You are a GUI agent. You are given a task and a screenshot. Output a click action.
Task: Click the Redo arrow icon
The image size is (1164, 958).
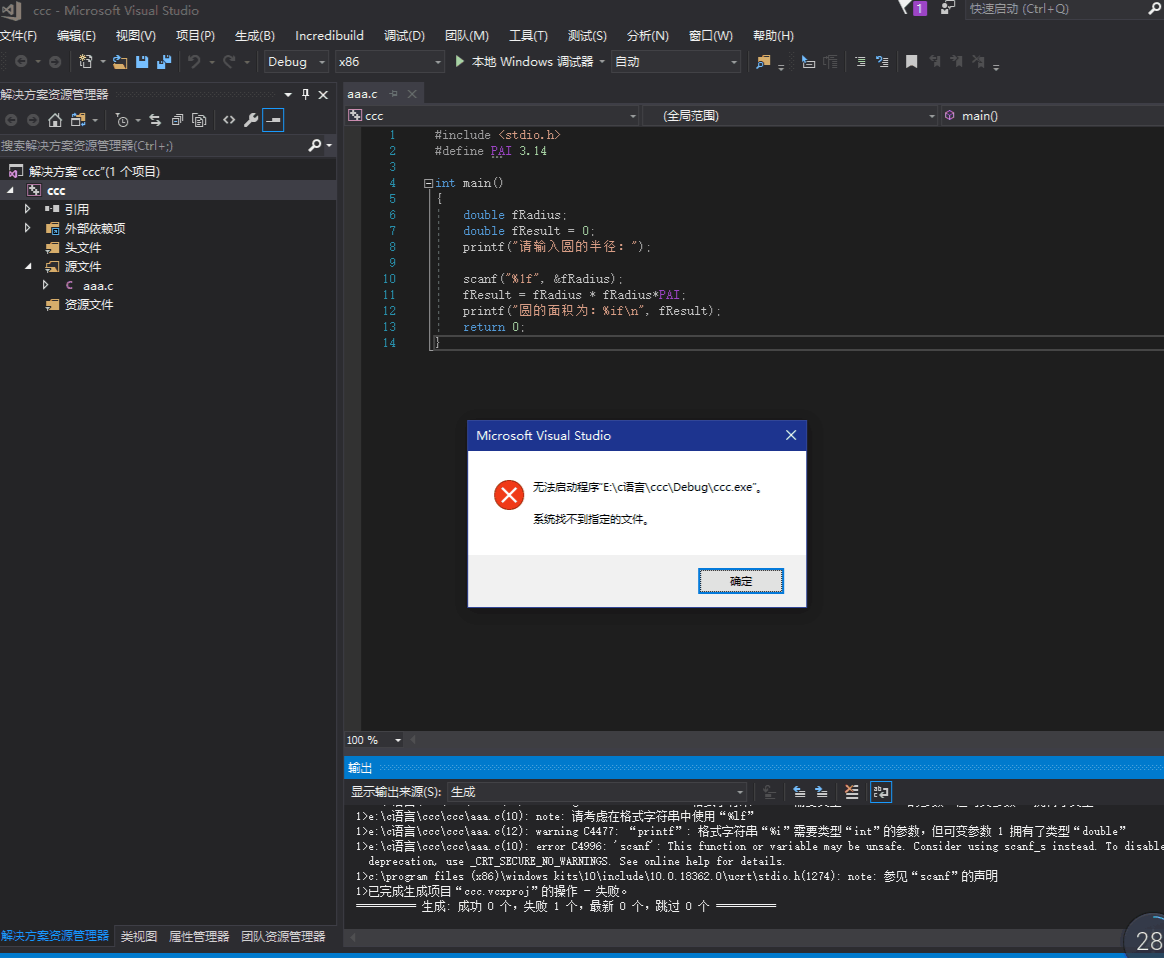pos(229,62)
